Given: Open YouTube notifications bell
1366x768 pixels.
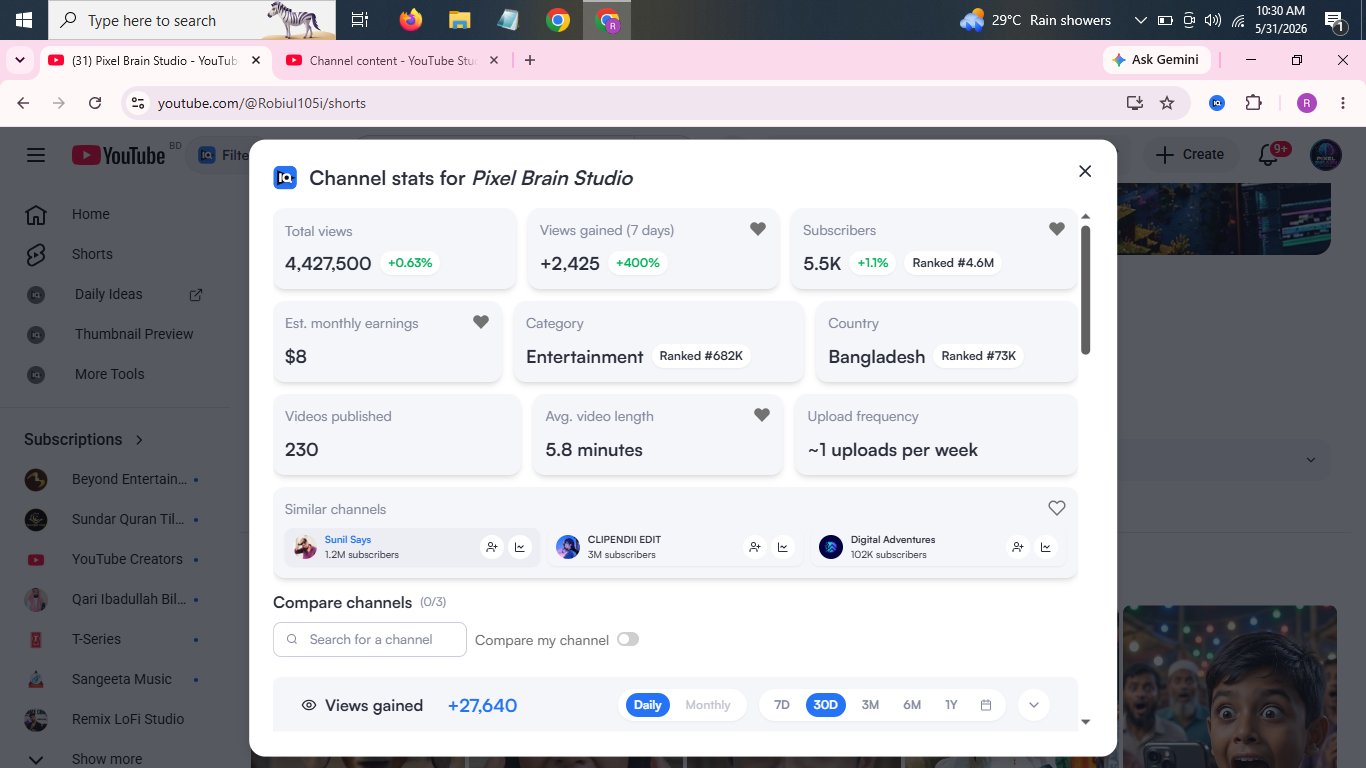Looking at the screenshot, I should tap(1270, 155).
